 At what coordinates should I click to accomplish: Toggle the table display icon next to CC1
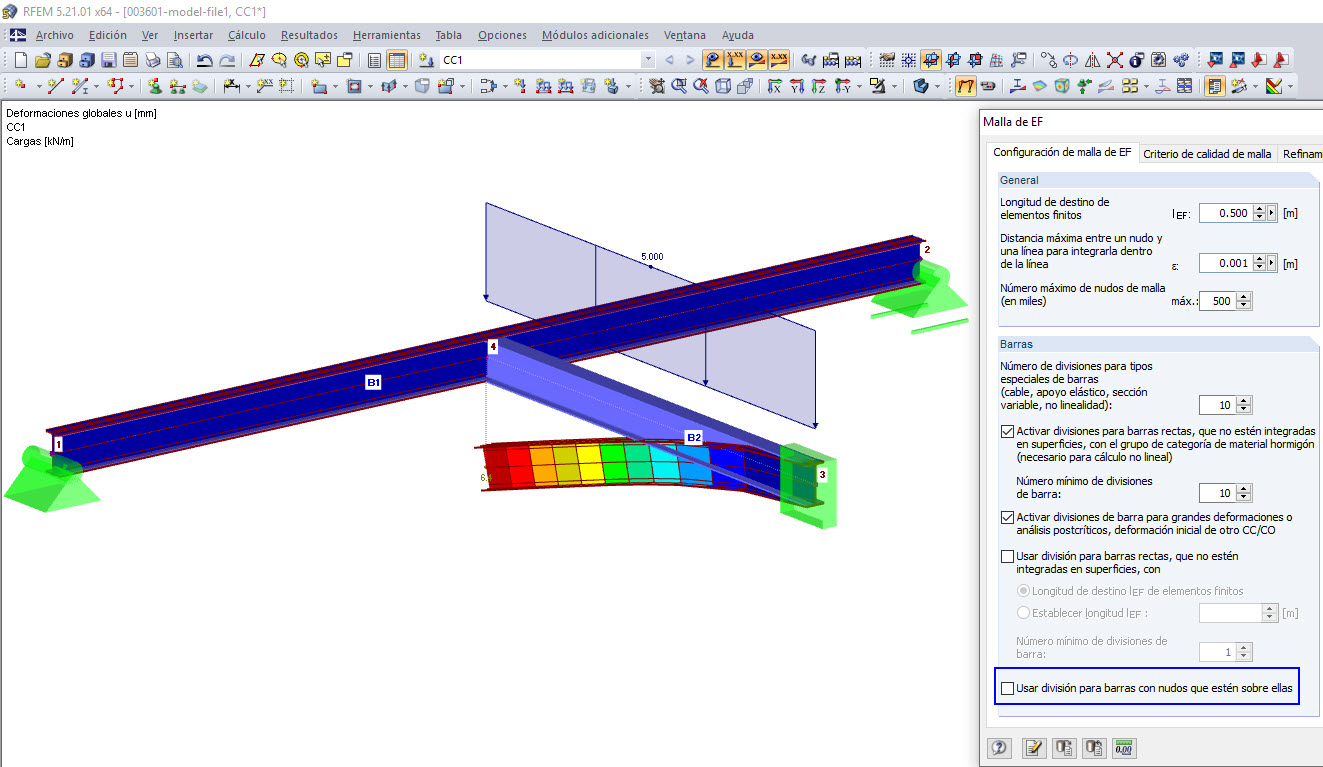tap(397, 60)
